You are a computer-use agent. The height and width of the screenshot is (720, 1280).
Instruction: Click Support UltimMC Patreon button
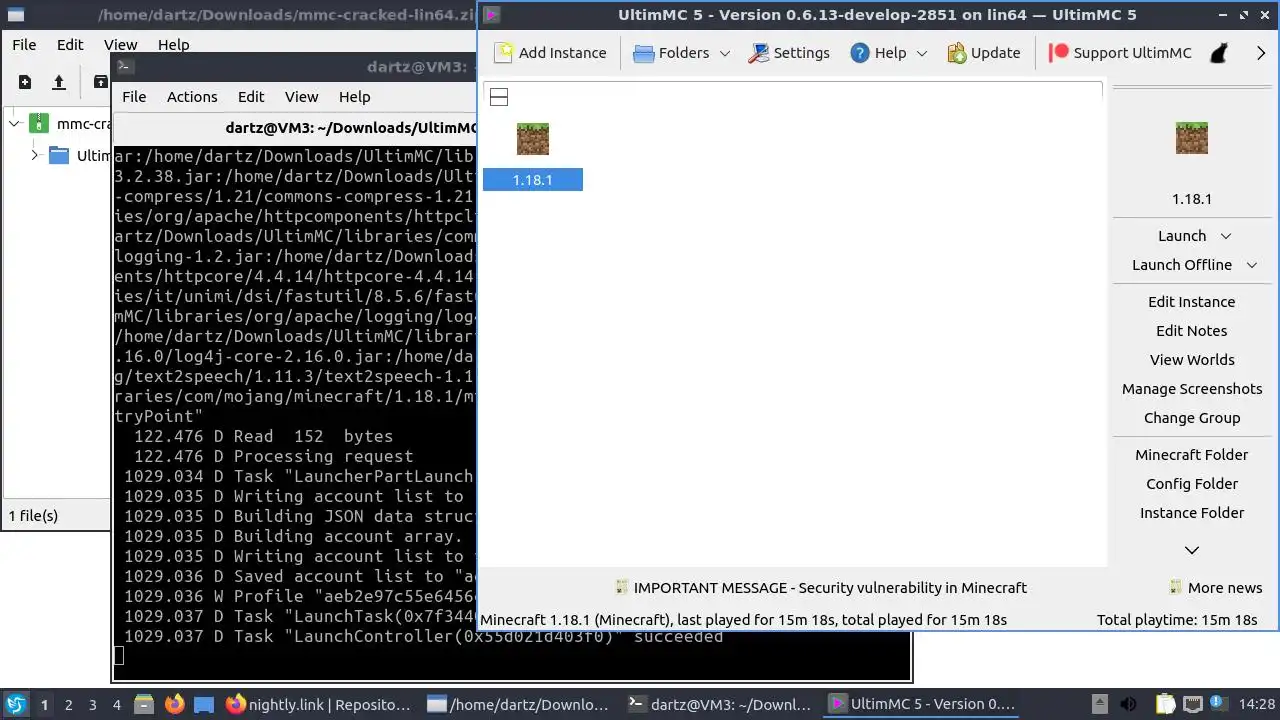[1120, 53]
